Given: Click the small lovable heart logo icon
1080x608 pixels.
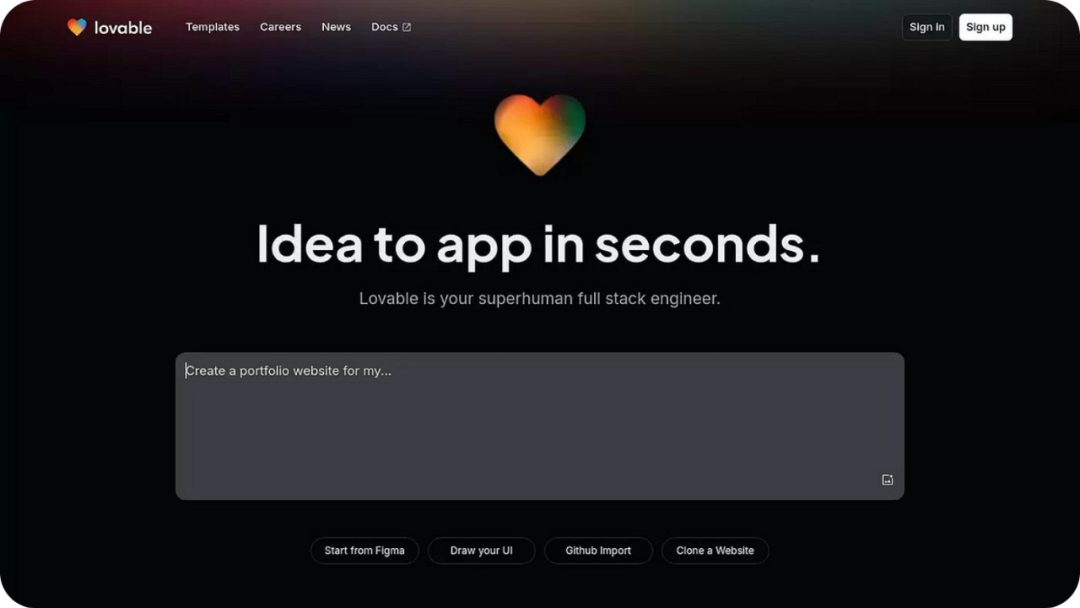Looking at the screenshot, I should click(x=77, y=27).
